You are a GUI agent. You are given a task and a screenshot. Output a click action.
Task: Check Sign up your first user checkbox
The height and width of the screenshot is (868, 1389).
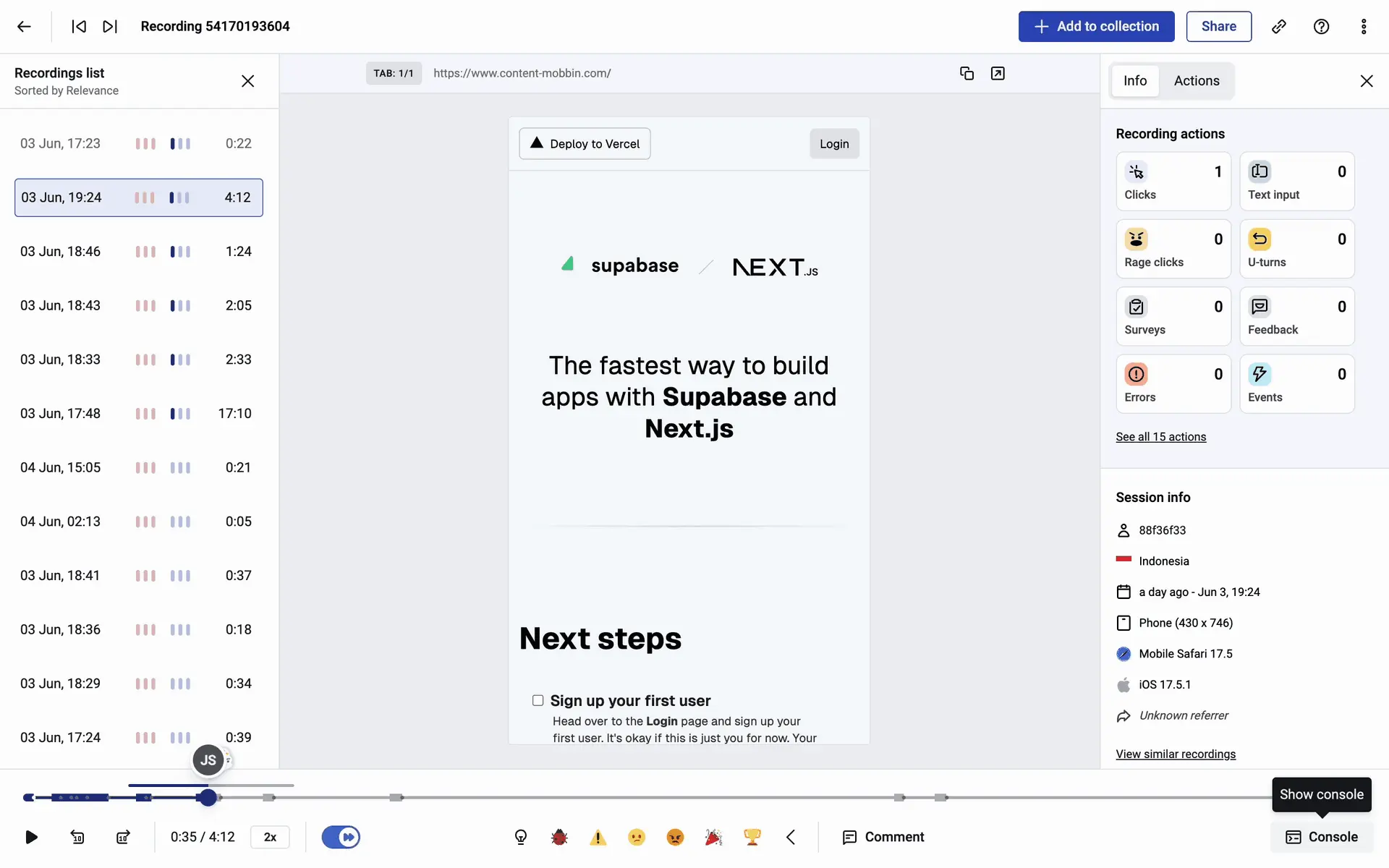coord(538,700)
